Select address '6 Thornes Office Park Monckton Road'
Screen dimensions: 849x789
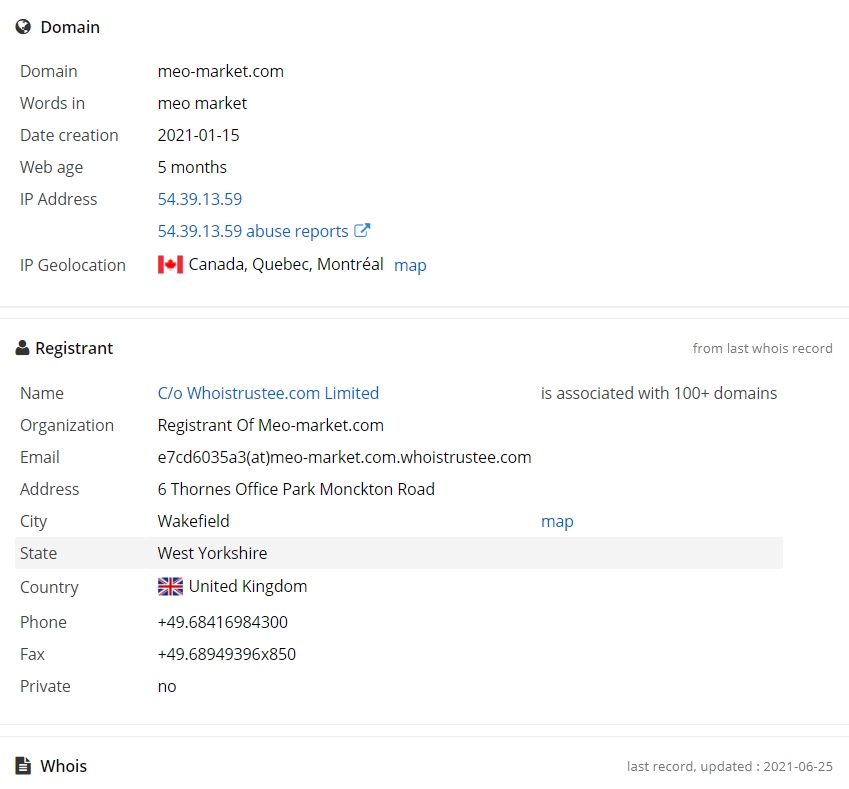click(x=296, y=489)
